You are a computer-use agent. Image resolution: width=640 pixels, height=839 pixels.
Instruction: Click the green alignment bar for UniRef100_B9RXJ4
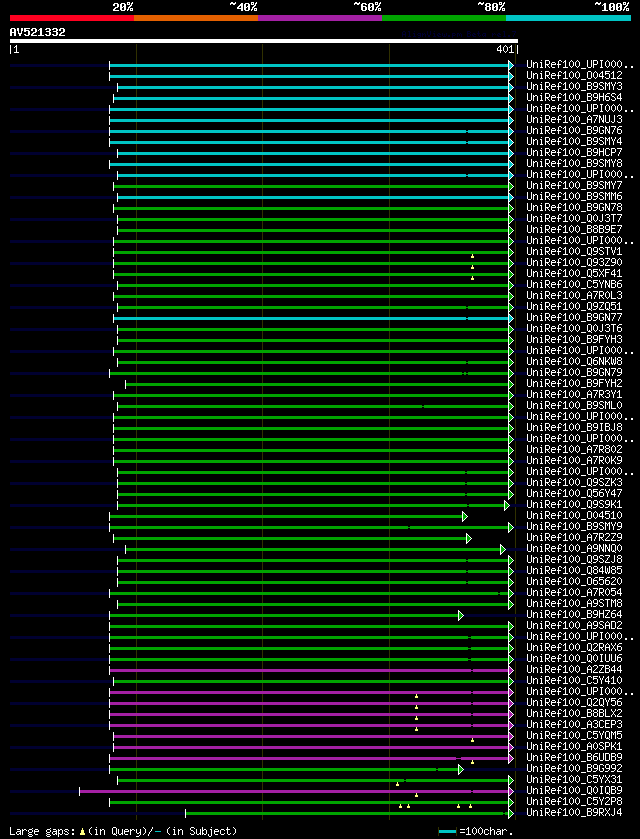coord(347,813)
